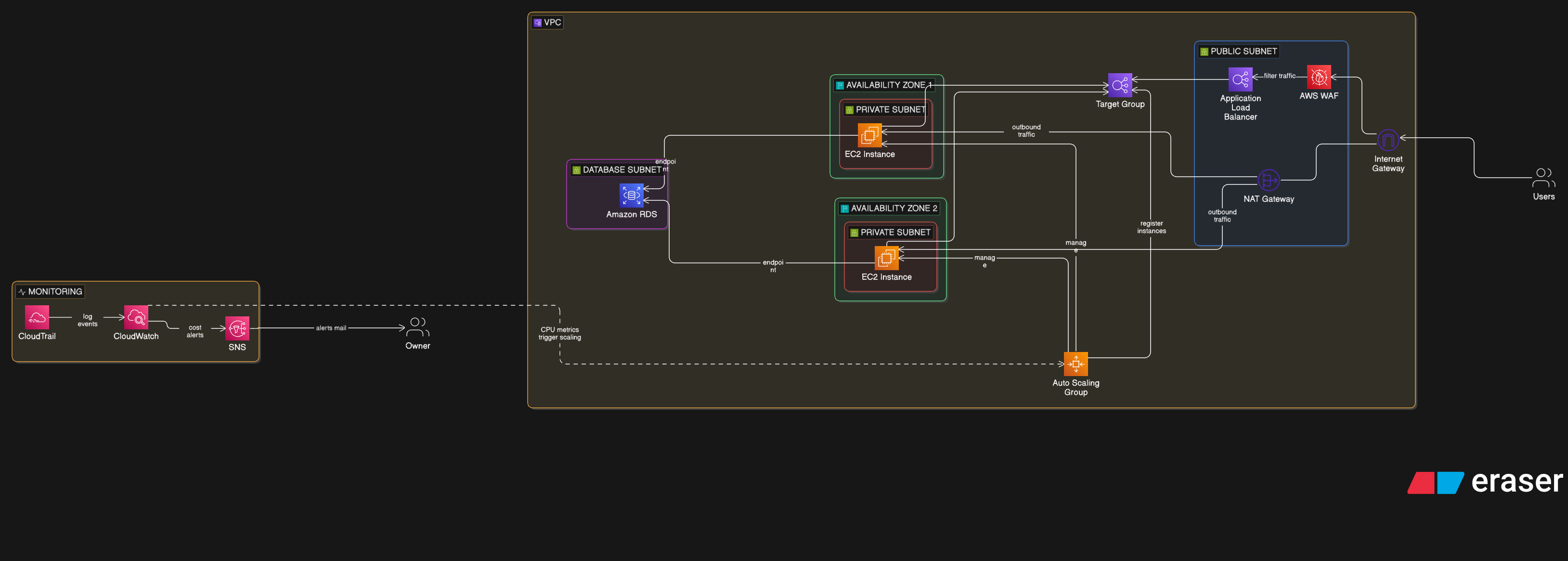This screenshot has height=561, width=1568.
Task: Select the EC2 Instance in Availability Zone 1
Action: click(x=869, y=136)
